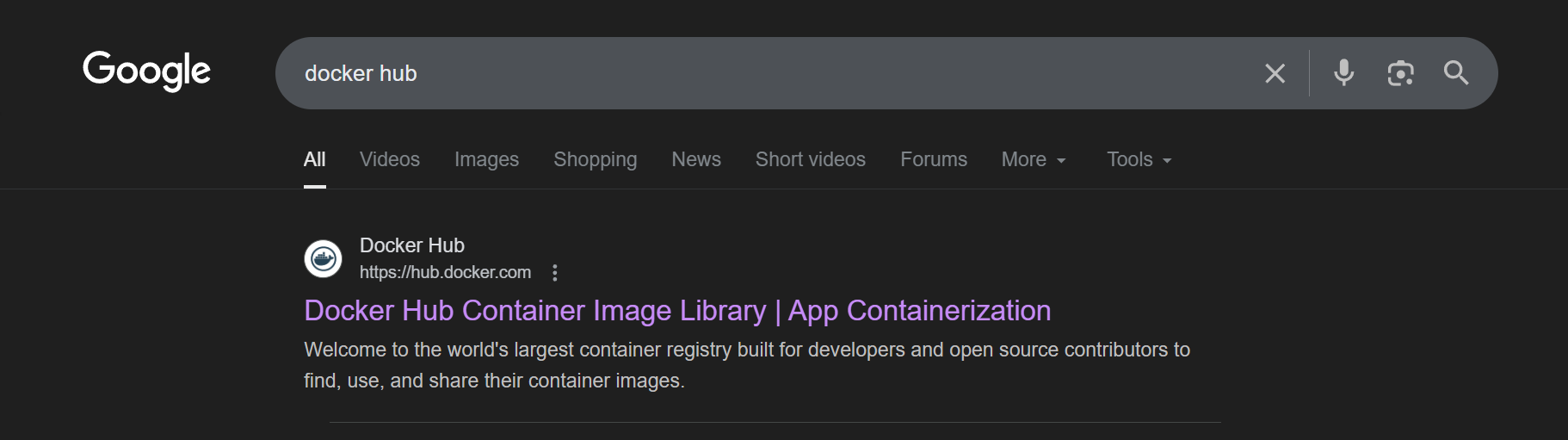Click the Docker Hub site name
The image size is (1568, 440).
point(411,245)
